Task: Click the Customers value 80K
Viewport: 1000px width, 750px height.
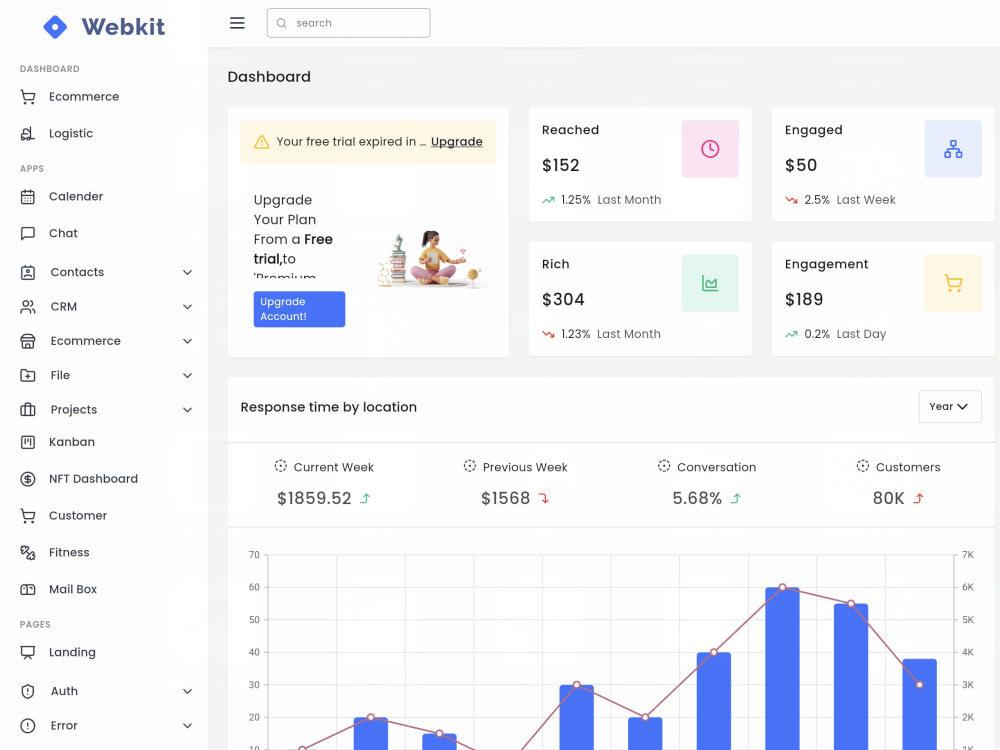Action: tap(888, 499)
